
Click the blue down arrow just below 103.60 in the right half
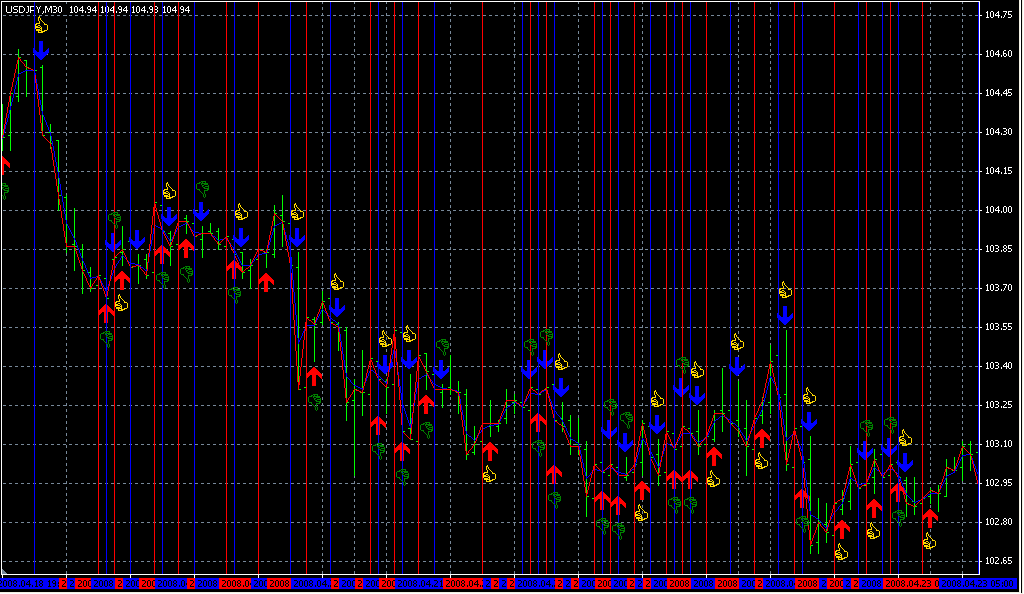[785, 315]
